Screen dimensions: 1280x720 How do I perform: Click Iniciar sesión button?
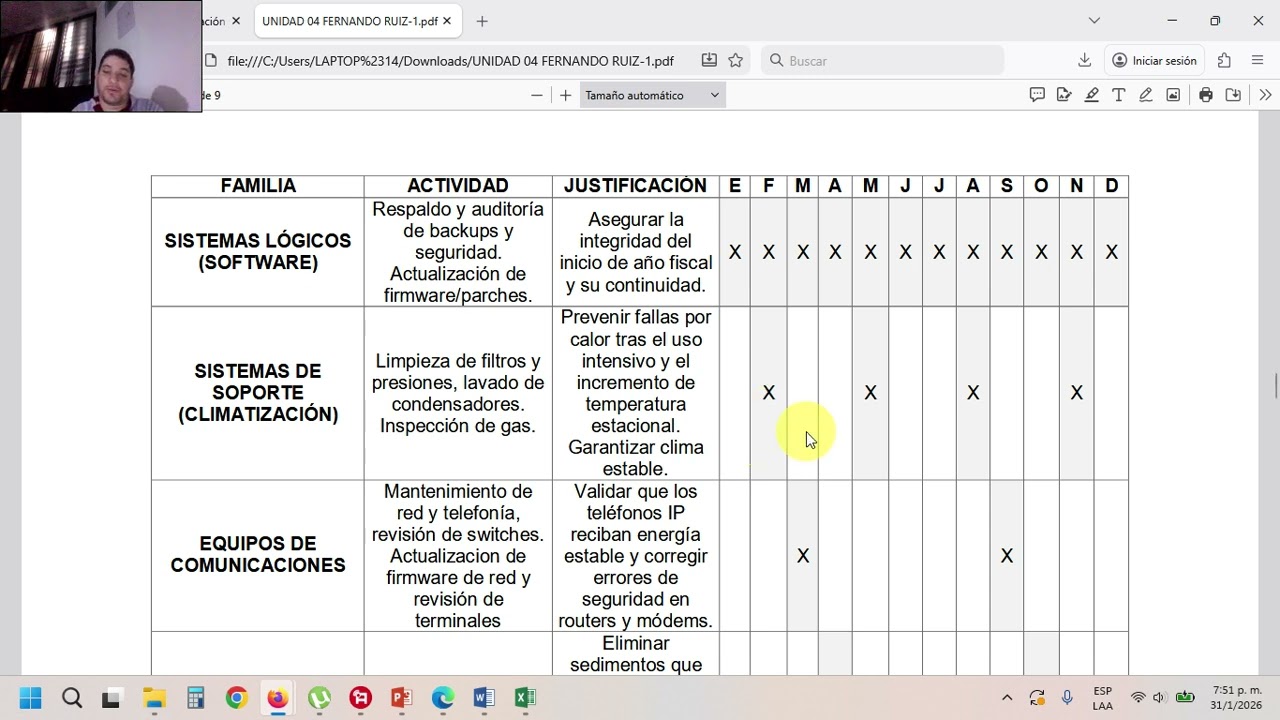1154,60
